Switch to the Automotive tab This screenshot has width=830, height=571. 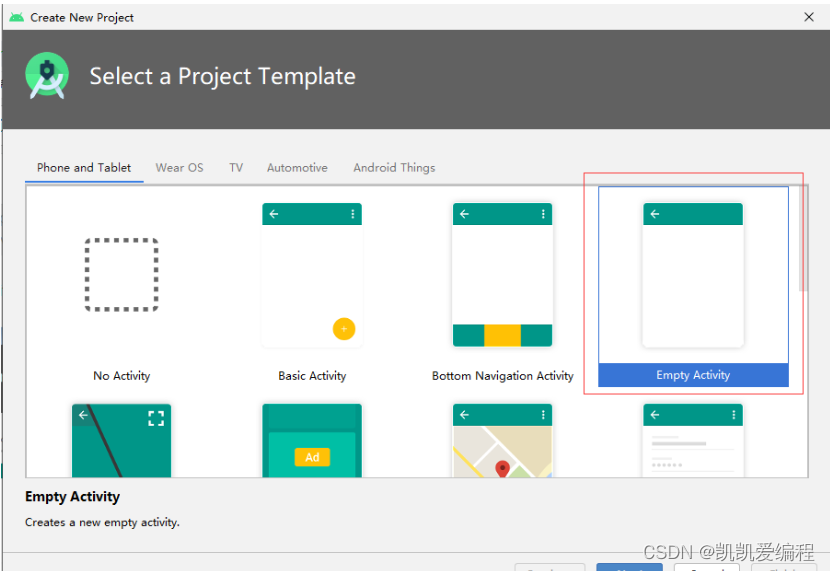297,168
